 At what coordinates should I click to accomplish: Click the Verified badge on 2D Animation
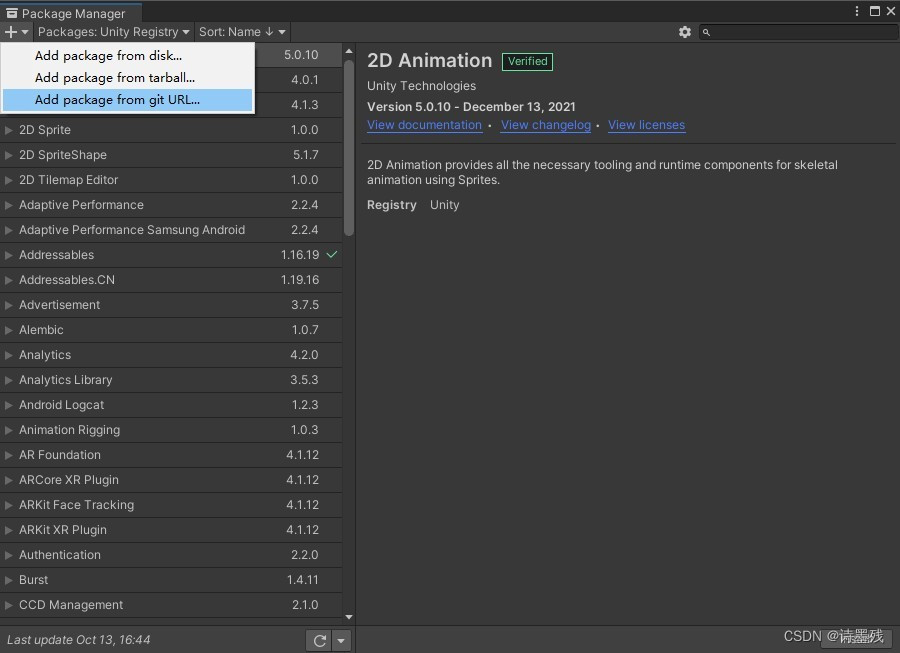coord(527,61)
